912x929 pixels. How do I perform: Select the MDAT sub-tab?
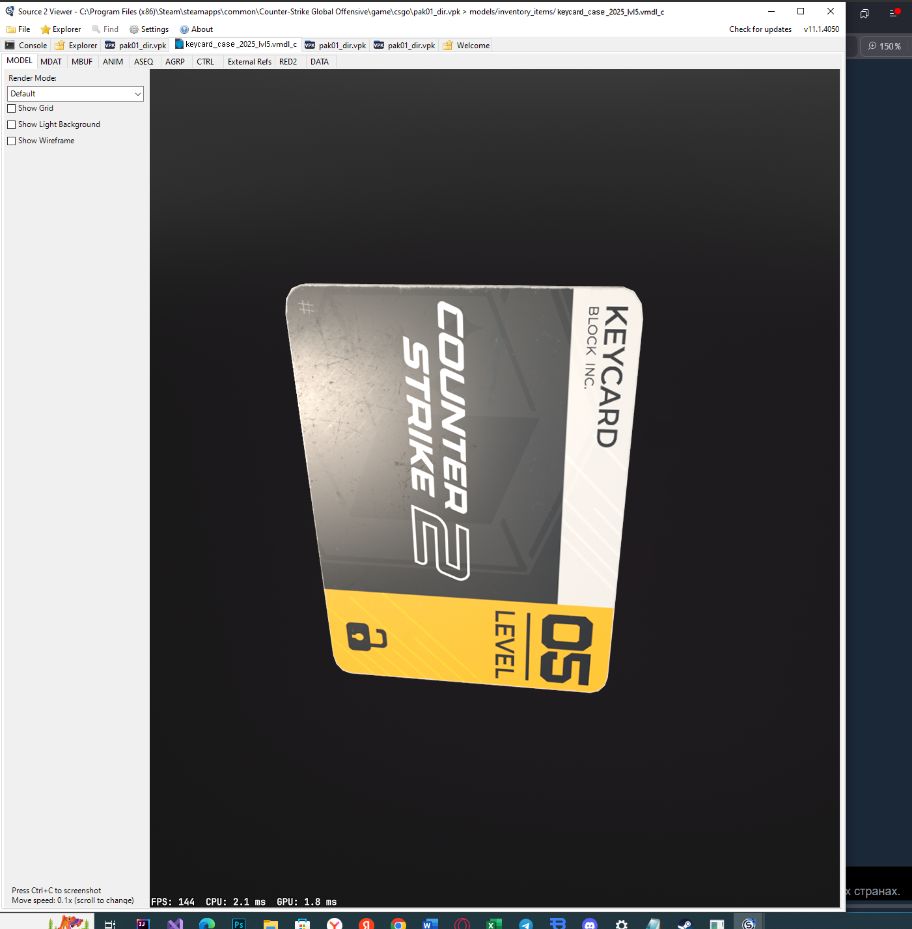point(51,62)
